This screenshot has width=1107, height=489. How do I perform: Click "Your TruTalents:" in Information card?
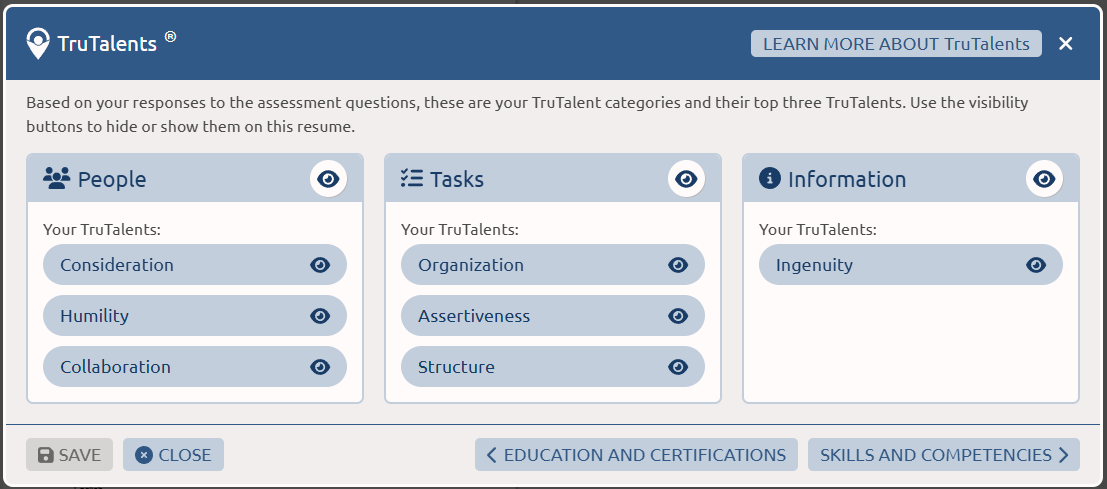click(x=818, y=229)
